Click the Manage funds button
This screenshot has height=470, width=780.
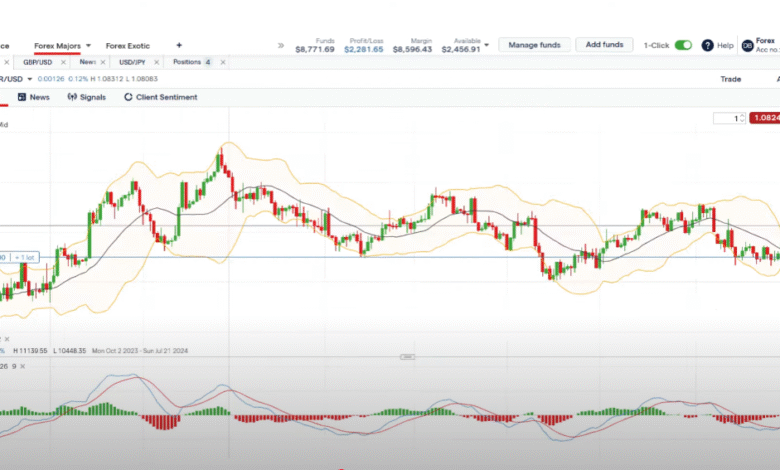(535, 45)
